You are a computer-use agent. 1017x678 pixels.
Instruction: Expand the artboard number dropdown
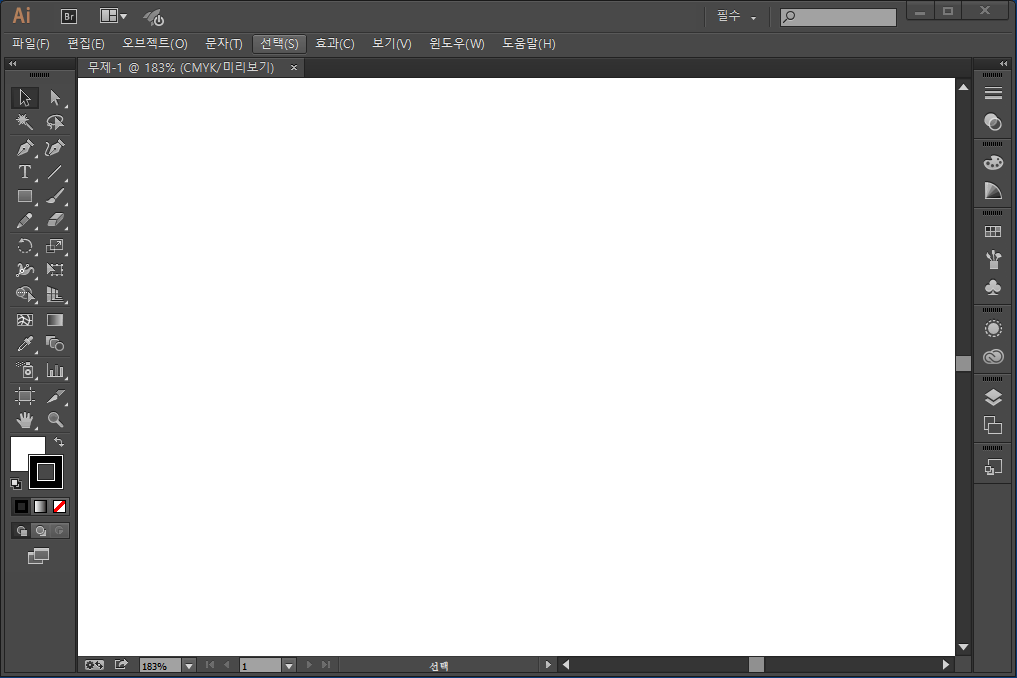[x=289, y=665]
